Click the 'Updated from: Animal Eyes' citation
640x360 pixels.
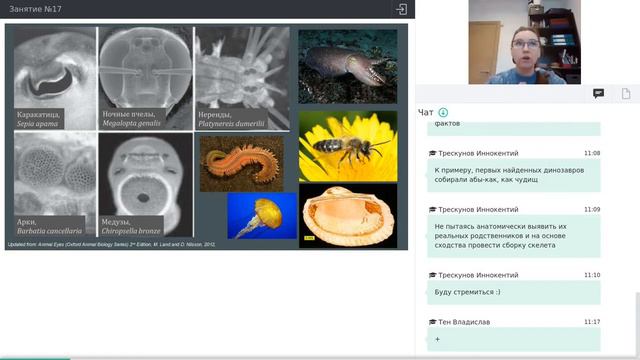click(111, 244)
